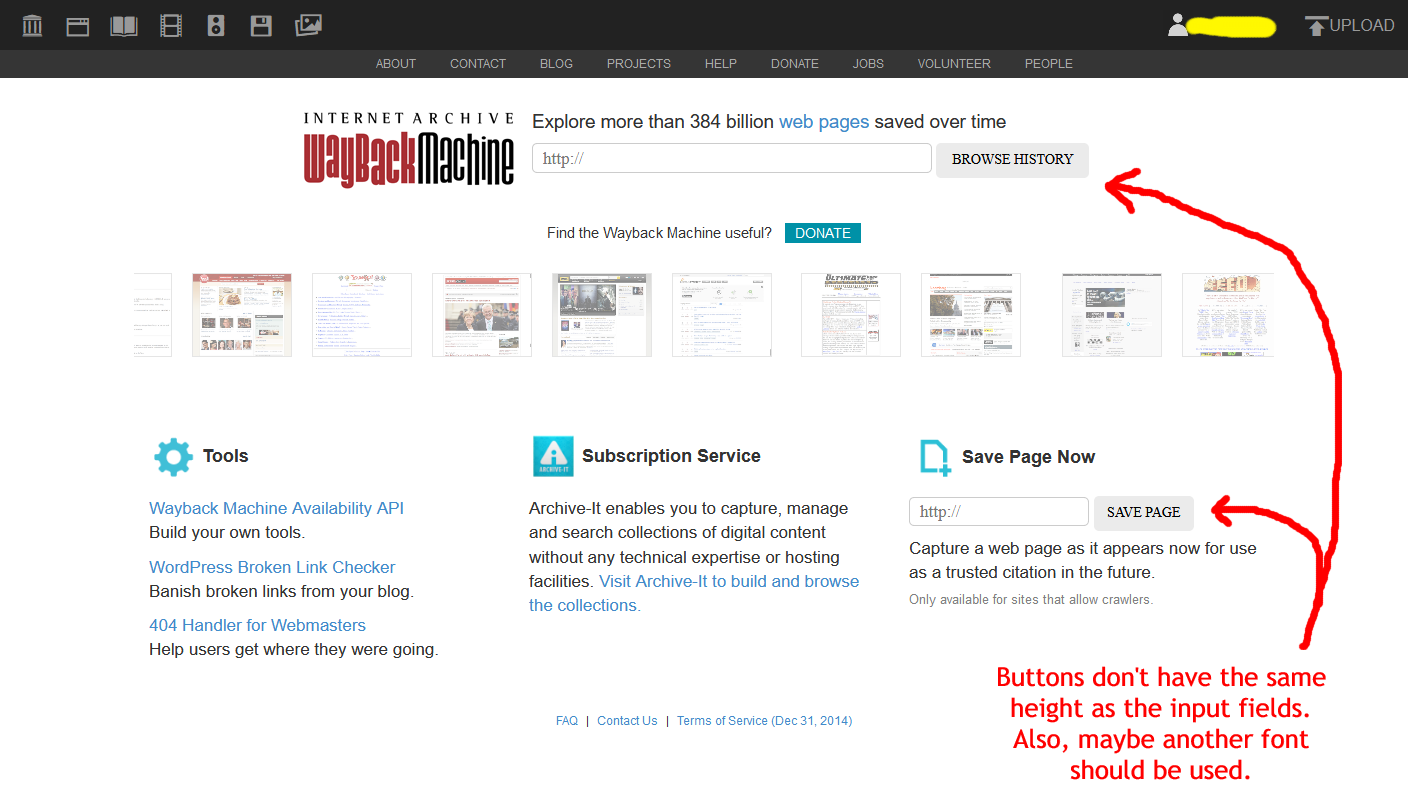Image resolution: width=1408 pixels, height=805 pixels.
Task: Click the Wayback Machine logo
Action: coord(409,149)
